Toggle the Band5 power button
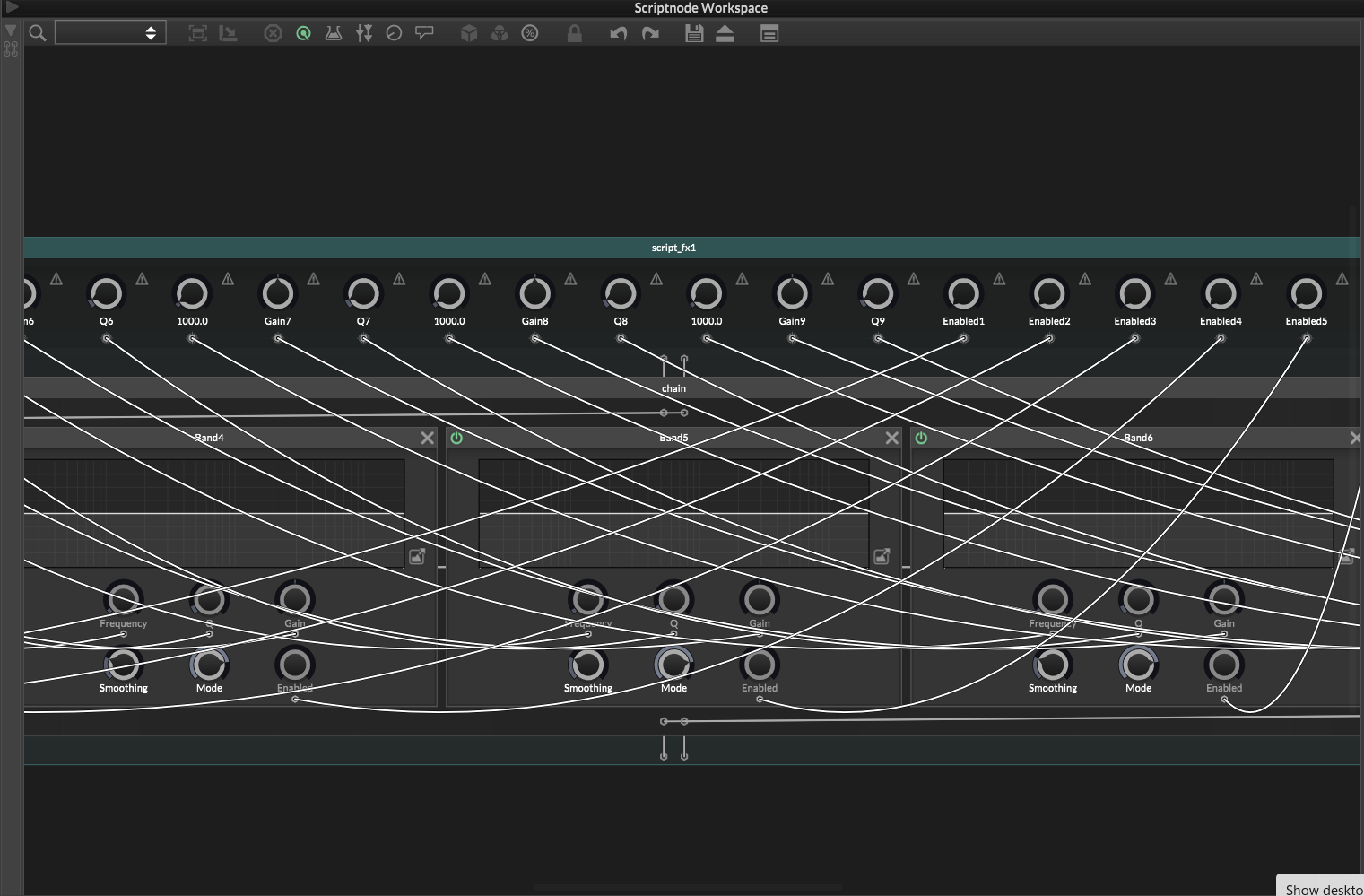 pos(456,438)
